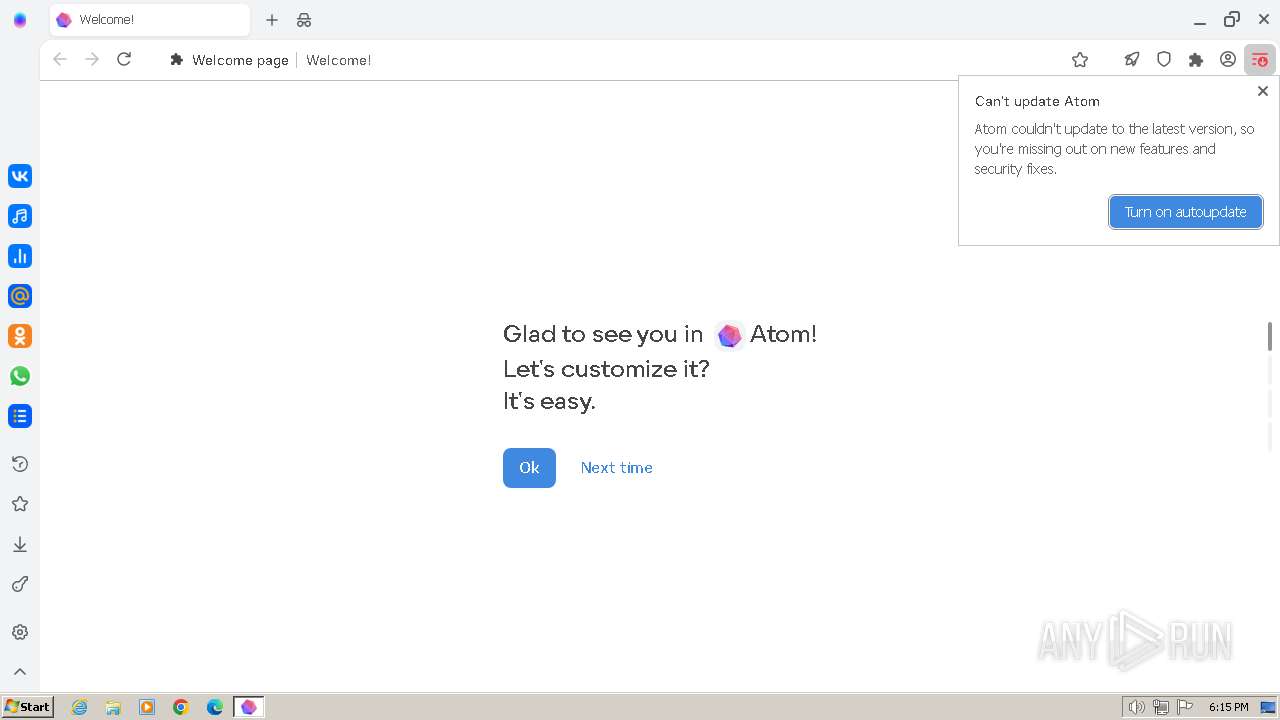Click the Next time link
Image resolution: width=1280 pixels, height=720 pixels.
617,468
